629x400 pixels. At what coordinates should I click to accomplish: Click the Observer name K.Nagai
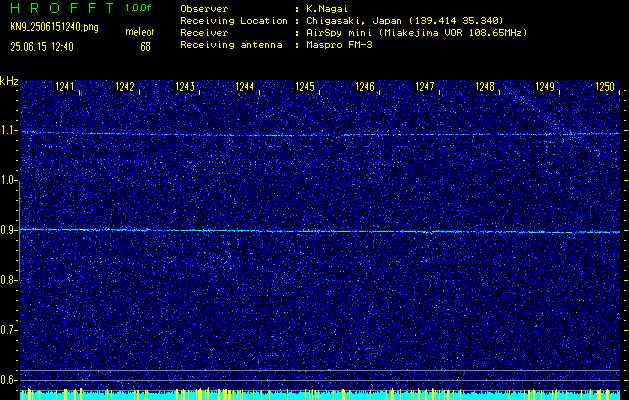(327, 9)
